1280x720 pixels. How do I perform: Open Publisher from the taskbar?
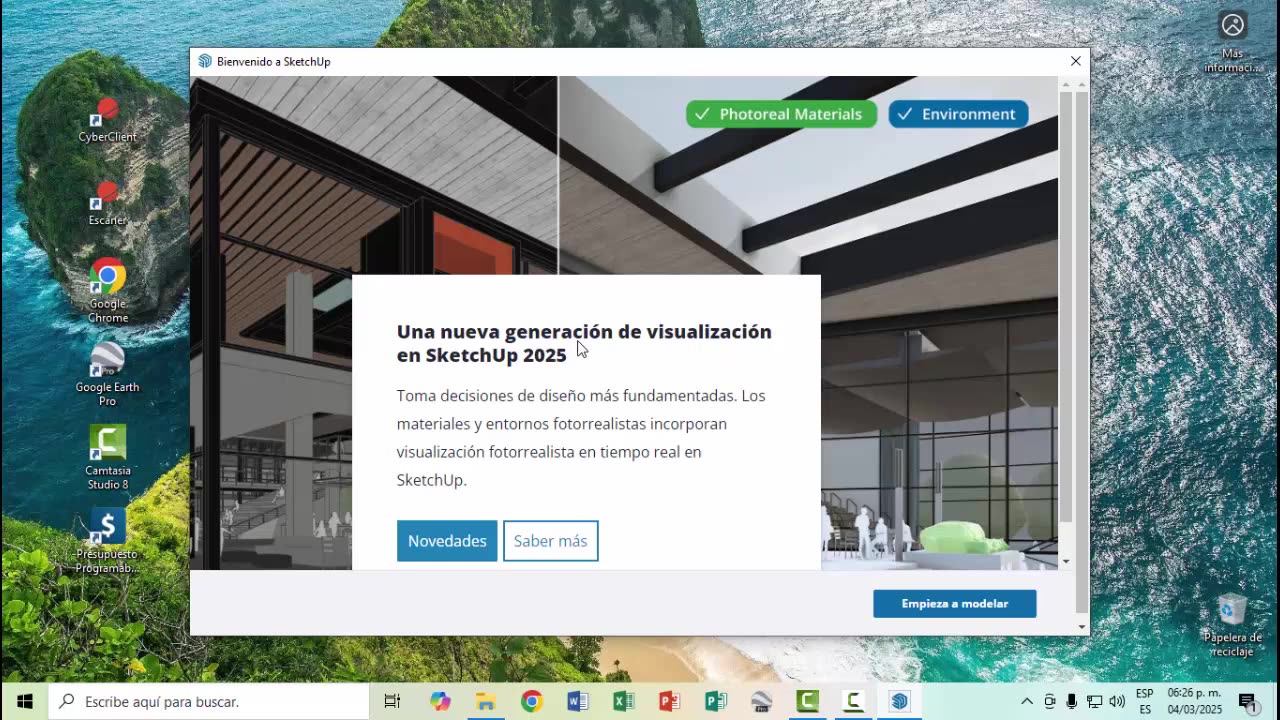coord(716,702)
